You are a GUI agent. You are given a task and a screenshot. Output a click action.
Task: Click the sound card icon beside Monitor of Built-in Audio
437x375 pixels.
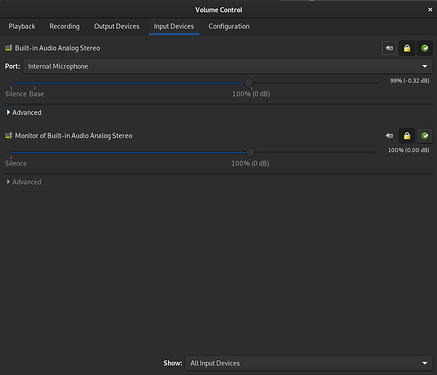tap(8, 136)
